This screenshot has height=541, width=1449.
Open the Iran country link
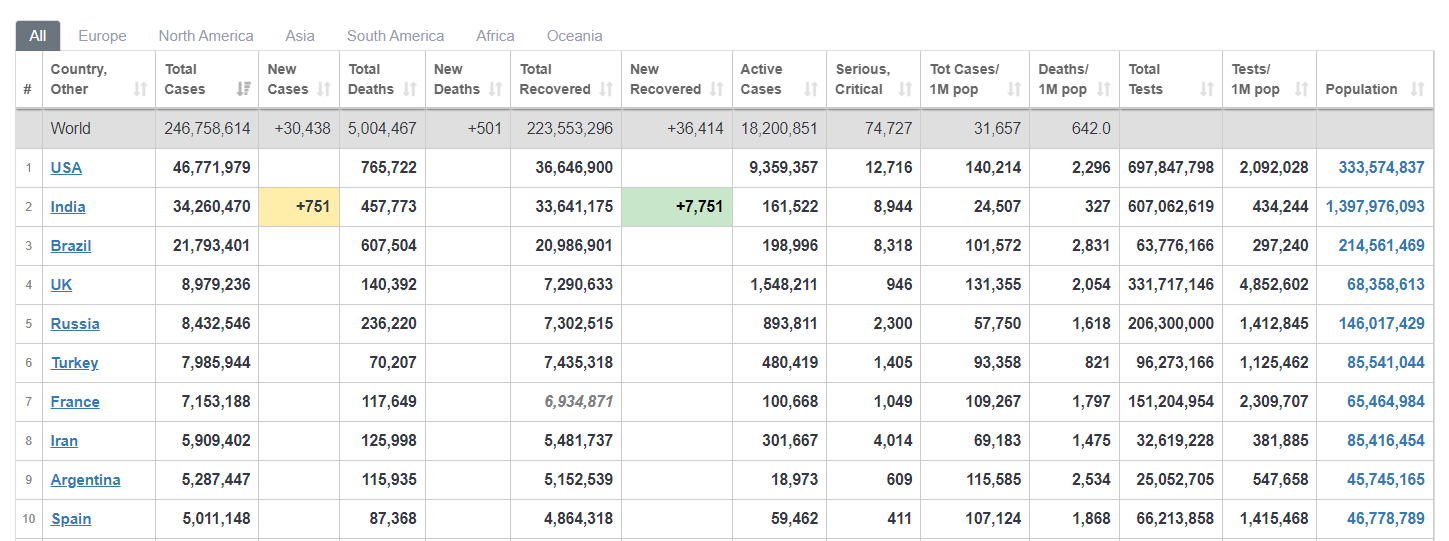point(64,441)
